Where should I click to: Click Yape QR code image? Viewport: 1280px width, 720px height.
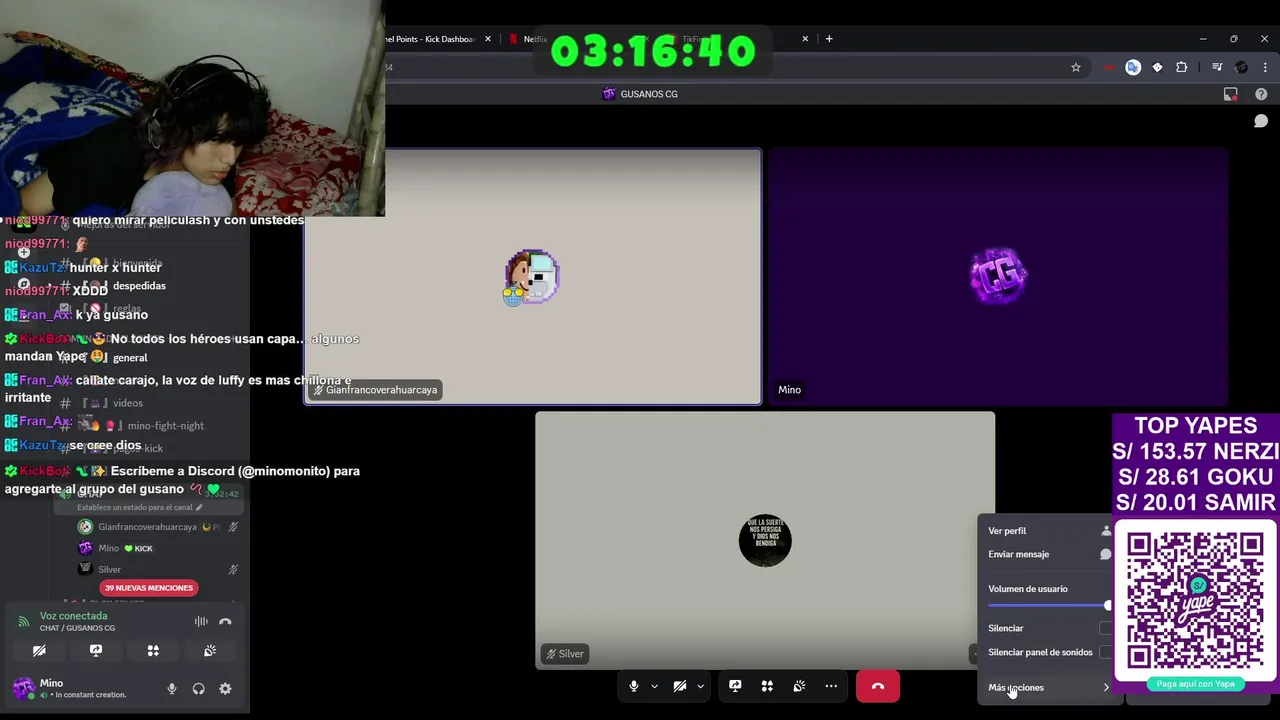pyautogui.click(x=1195, y=600)
